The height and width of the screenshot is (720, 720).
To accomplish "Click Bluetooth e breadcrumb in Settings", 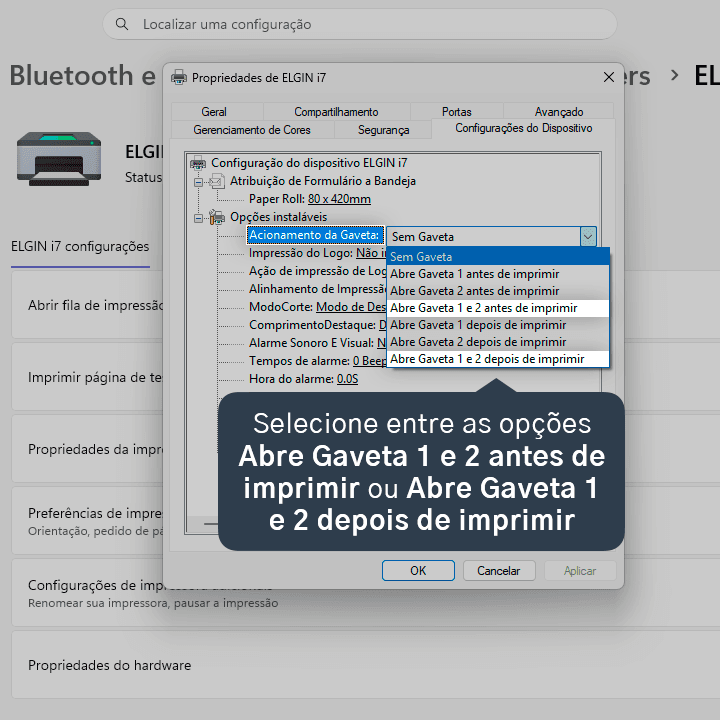I will [x=83, y=75].
